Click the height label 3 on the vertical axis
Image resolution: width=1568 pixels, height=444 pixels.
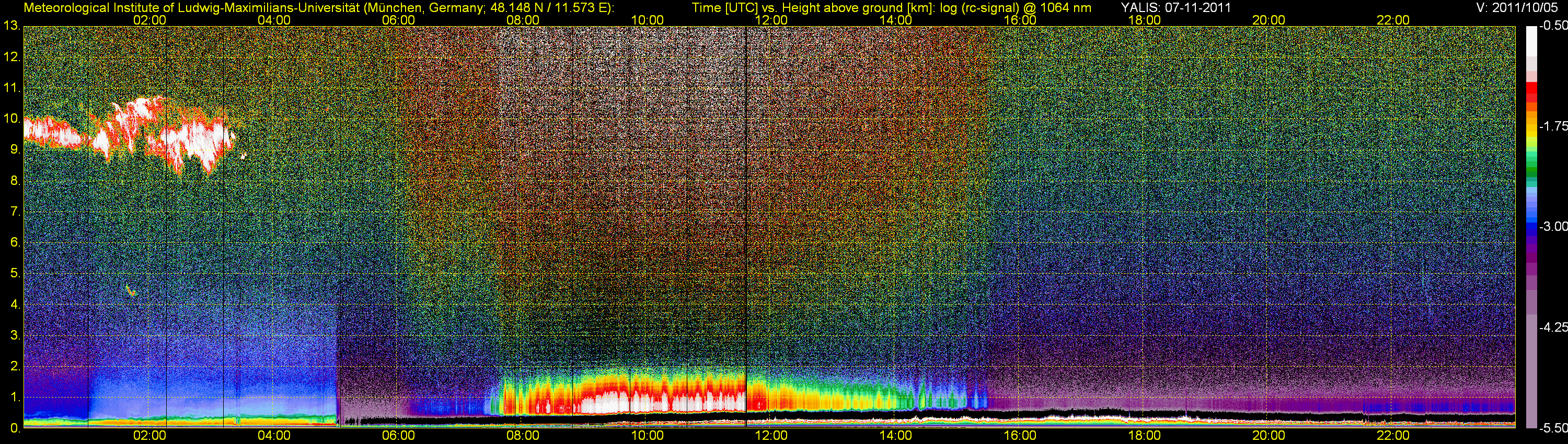pyautogui.click(x=14, y=336)
